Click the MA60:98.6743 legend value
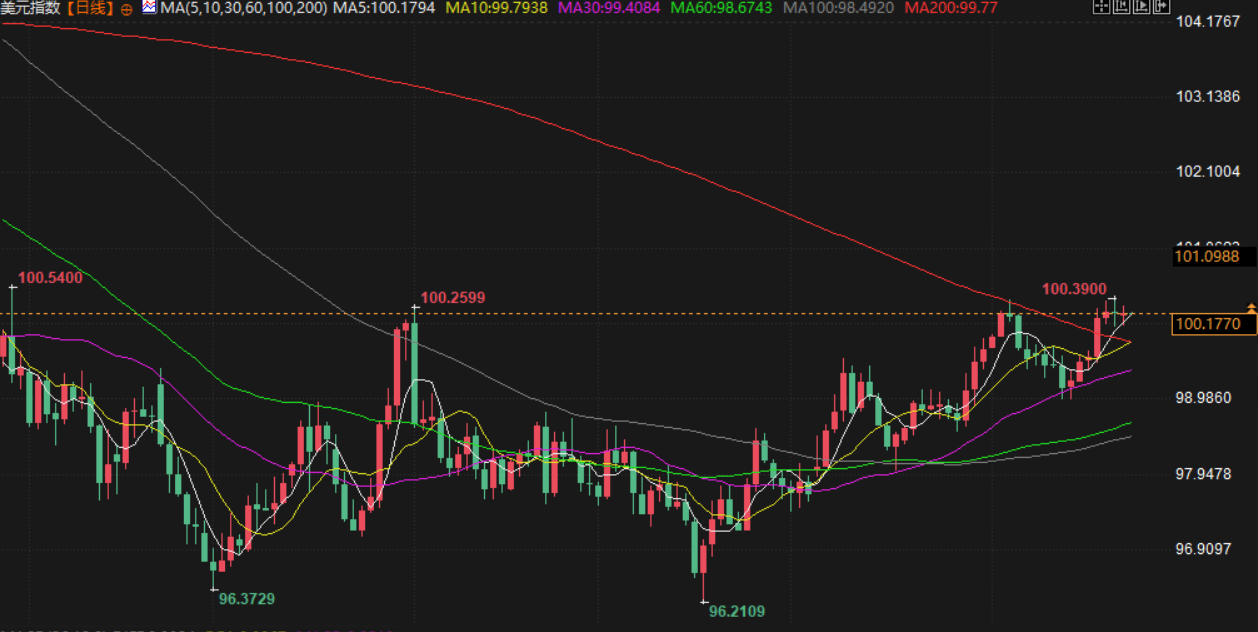This screenshot has height=632, width=1258. point(721,7)
